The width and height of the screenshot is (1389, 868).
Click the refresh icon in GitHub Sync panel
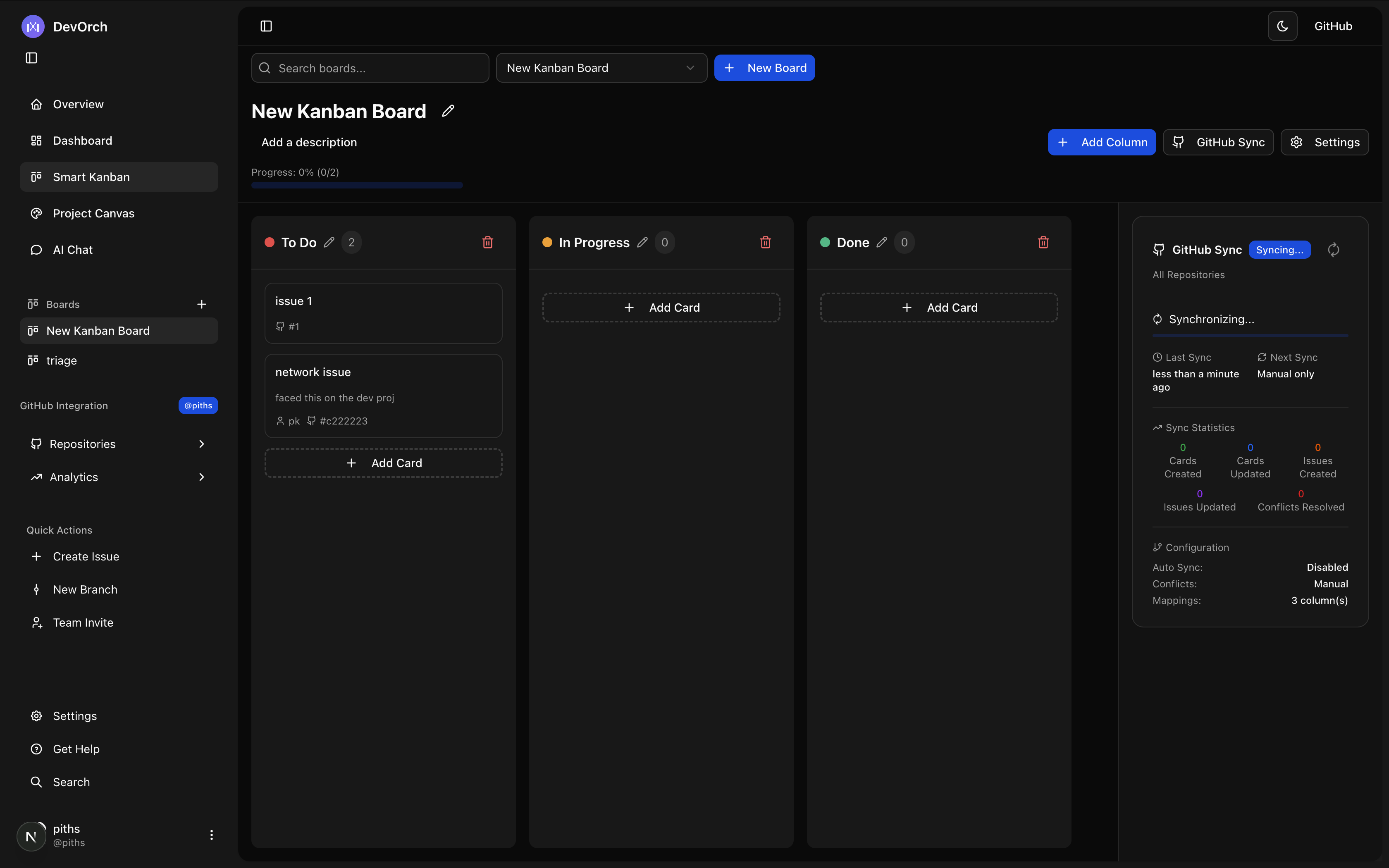click(1333, 250)
